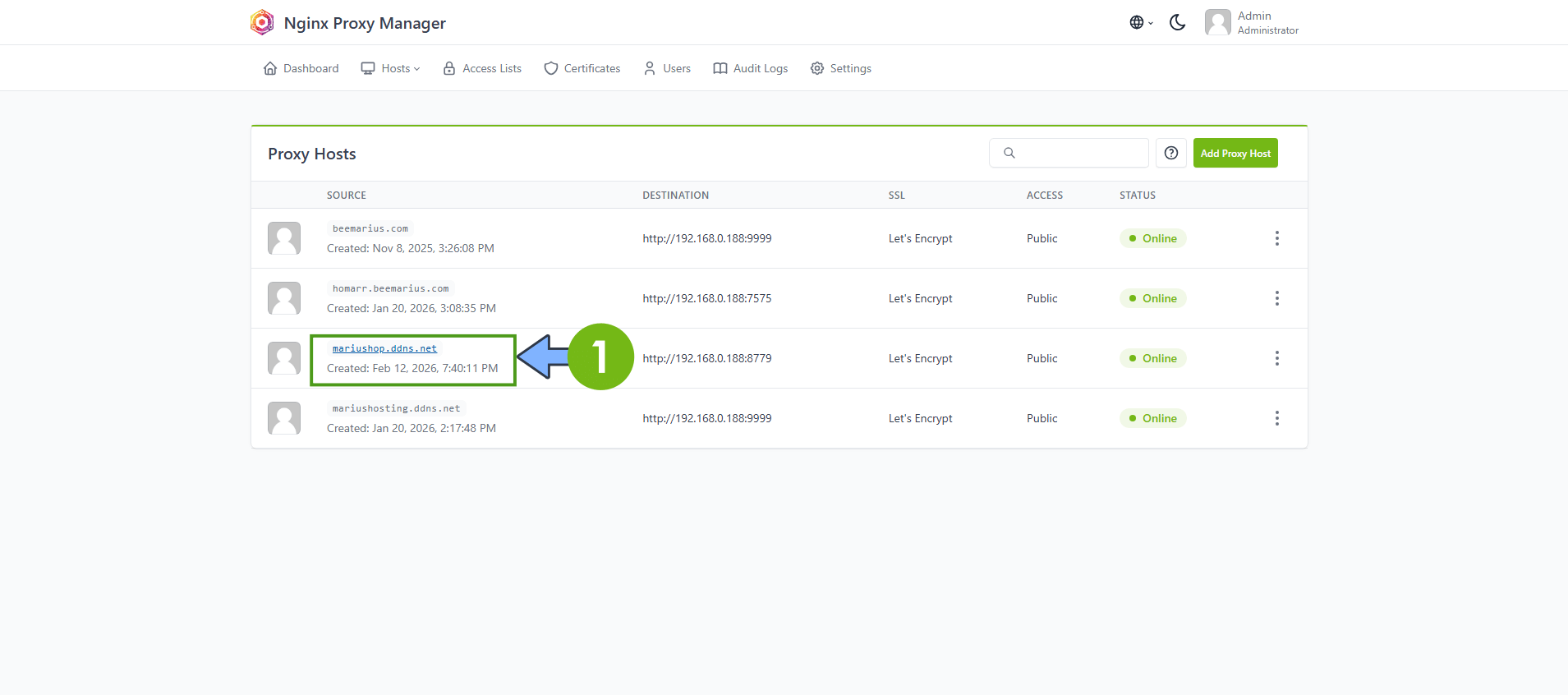The width and height of the screenshot is (1568, 695).
Task: Click Online status badge for mariushop.ddns.net
Action: click(x=1152, y=358)
